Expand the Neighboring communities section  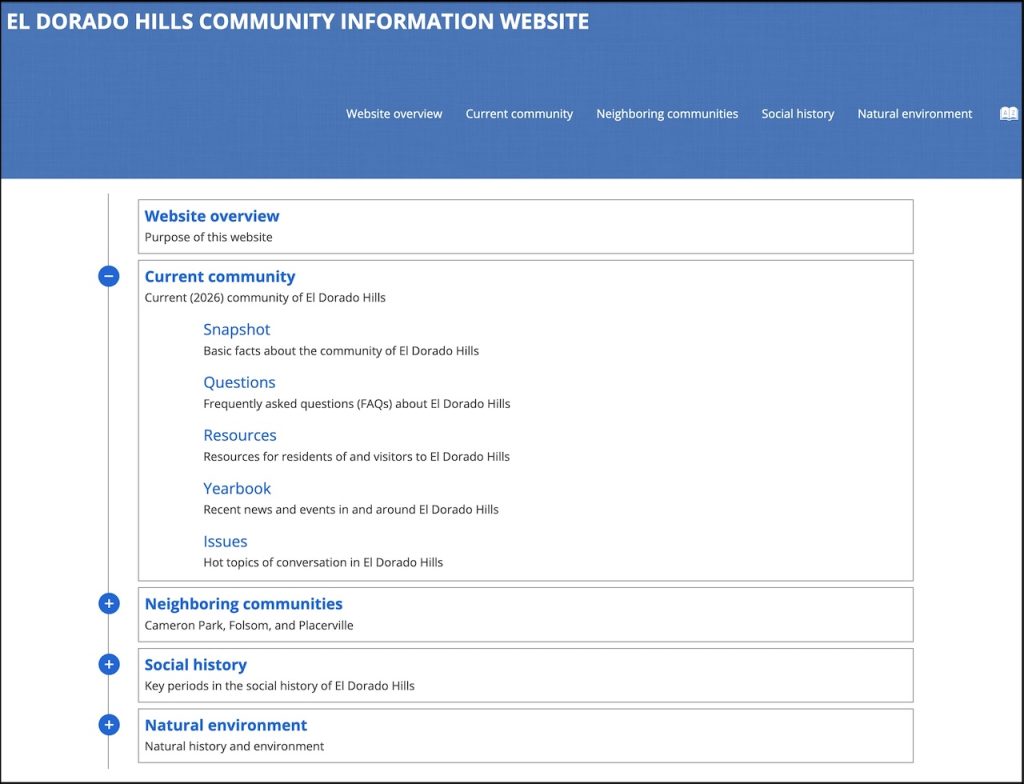[x=109, y=603]
